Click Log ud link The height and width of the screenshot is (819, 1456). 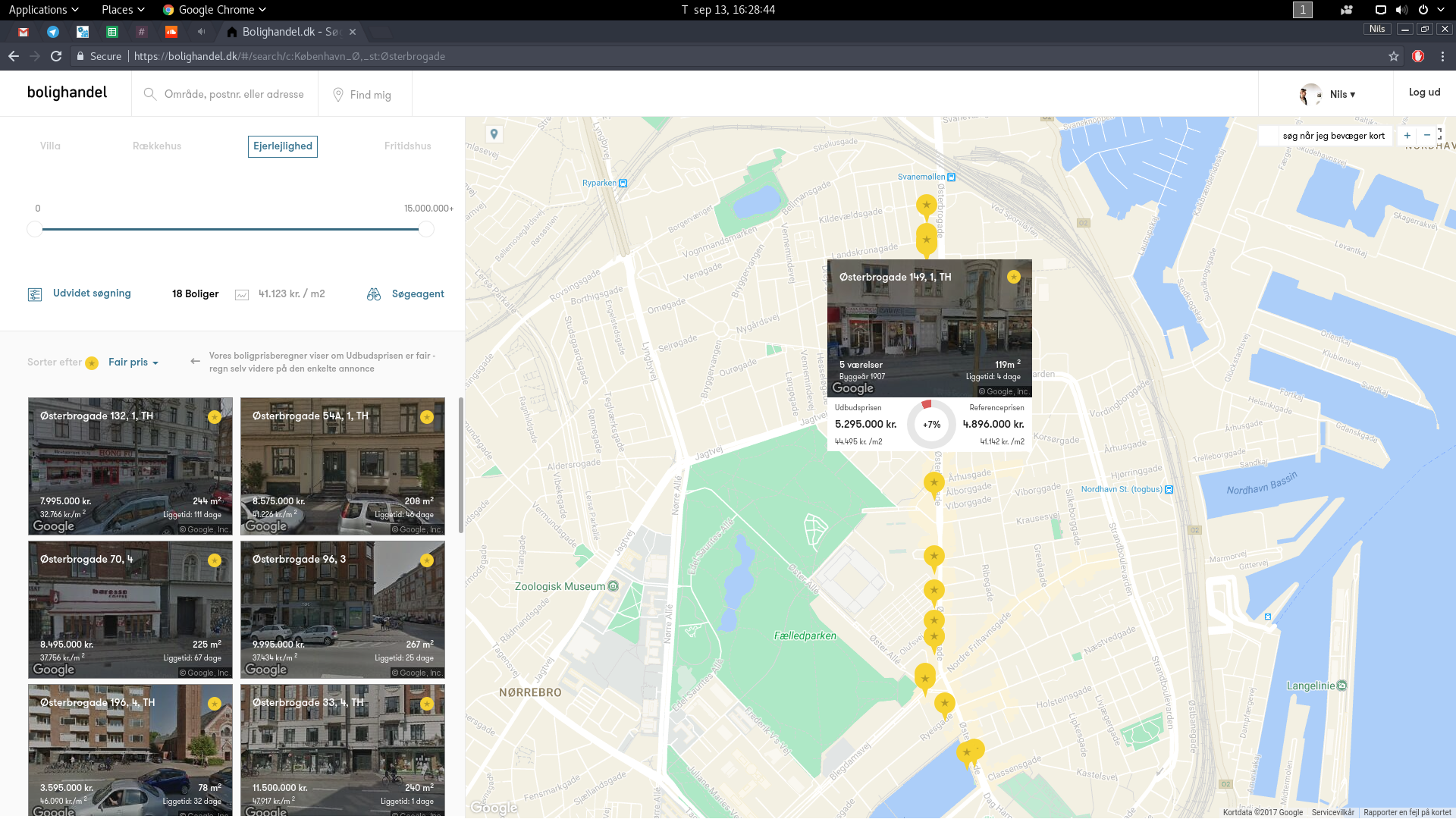(x=1424, y=93)
